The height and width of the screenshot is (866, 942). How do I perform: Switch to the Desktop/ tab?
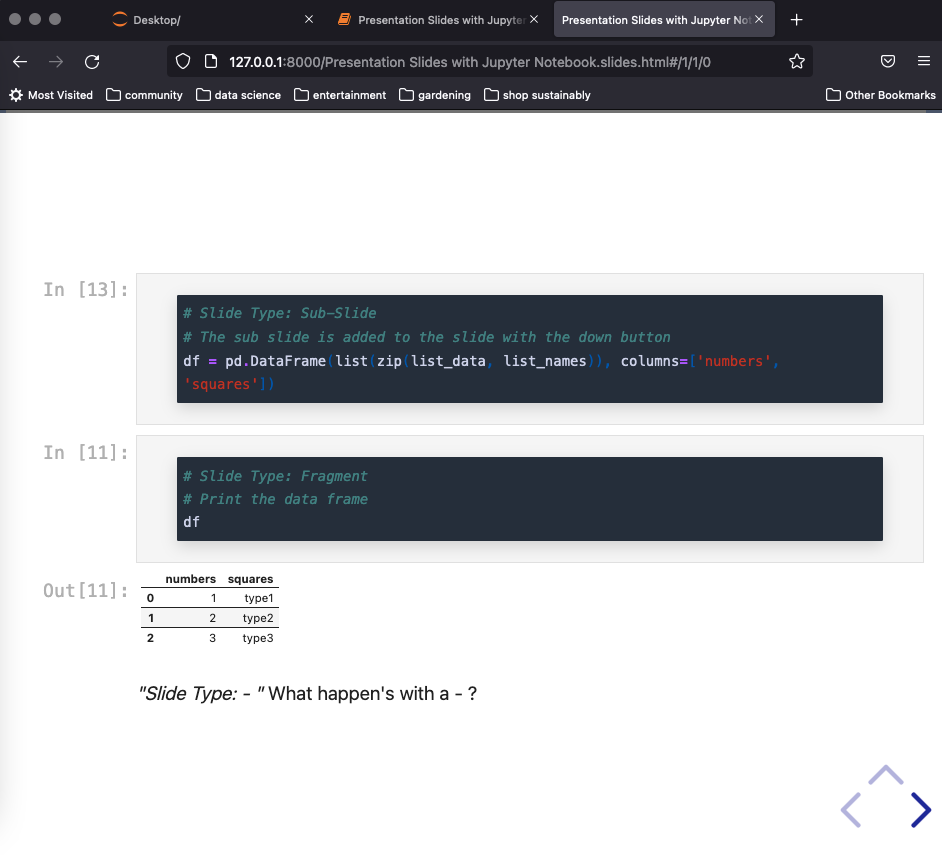click(x=200, y=19)
